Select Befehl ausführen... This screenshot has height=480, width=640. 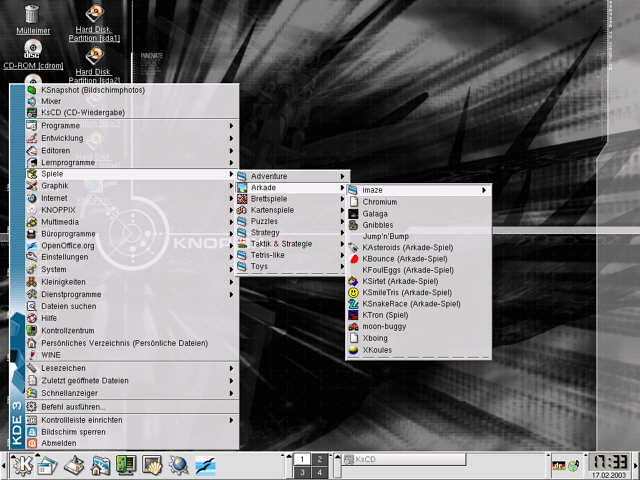(x=131, y=407)
